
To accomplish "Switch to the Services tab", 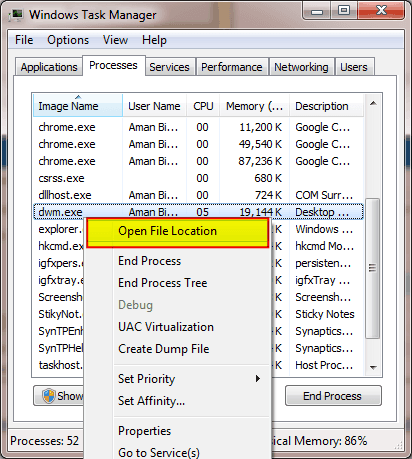I will coord(169,67).
